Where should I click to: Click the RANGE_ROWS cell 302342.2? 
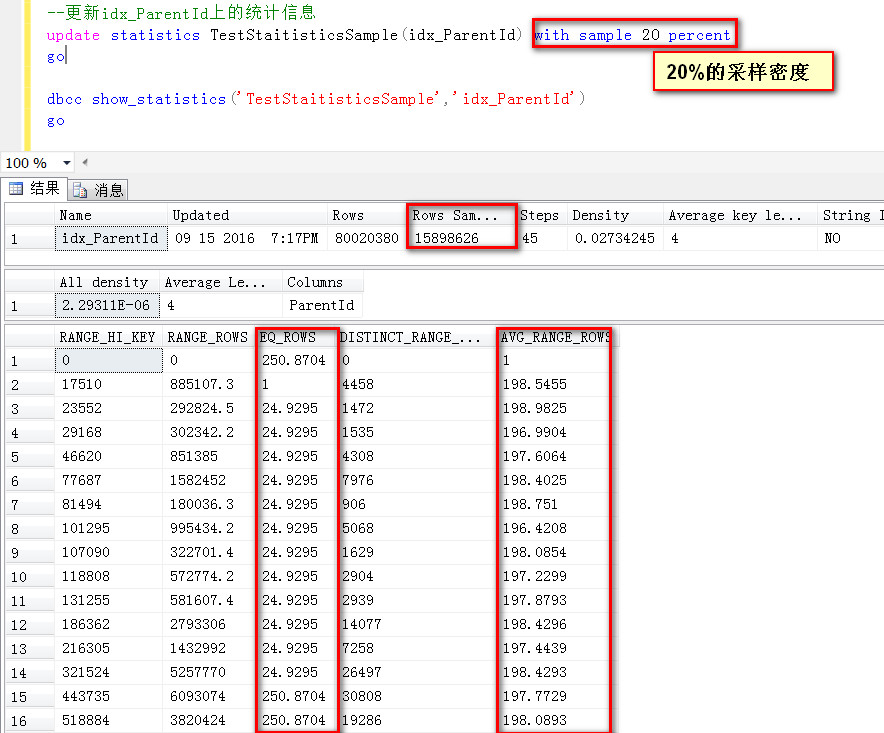208,432
